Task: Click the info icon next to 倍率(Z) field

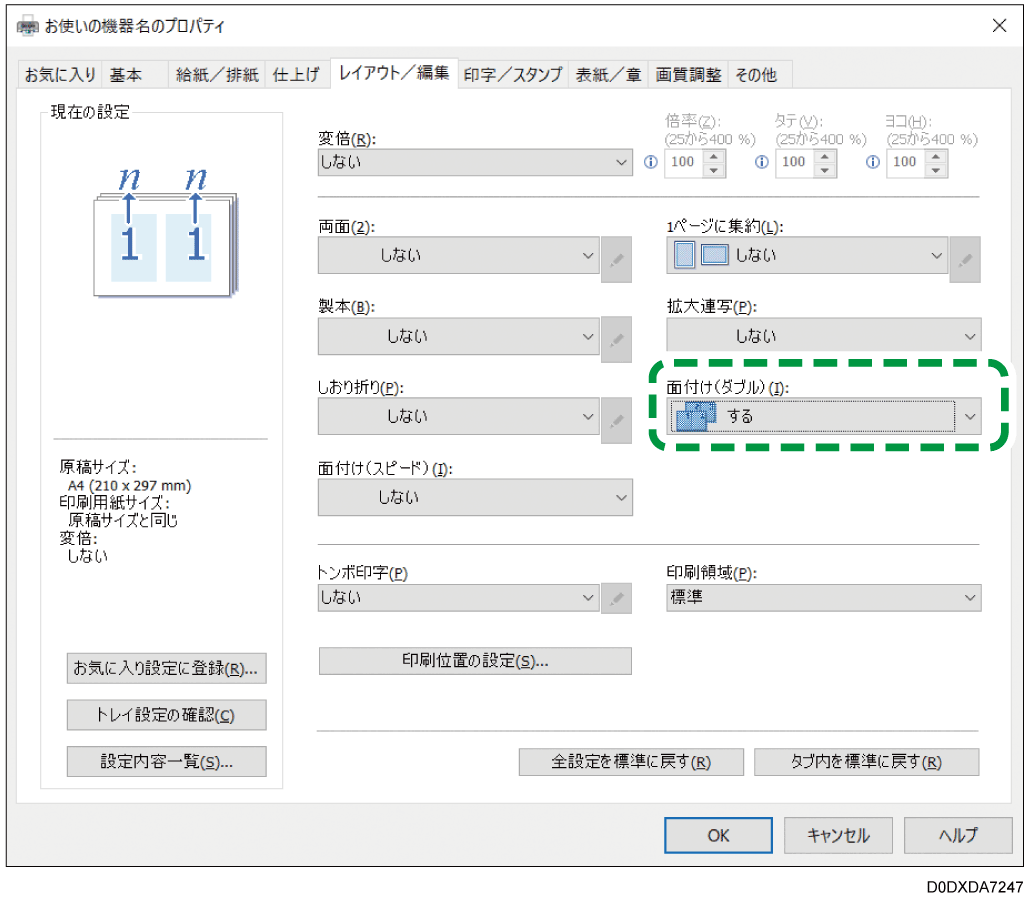Action: coord(651,162)
